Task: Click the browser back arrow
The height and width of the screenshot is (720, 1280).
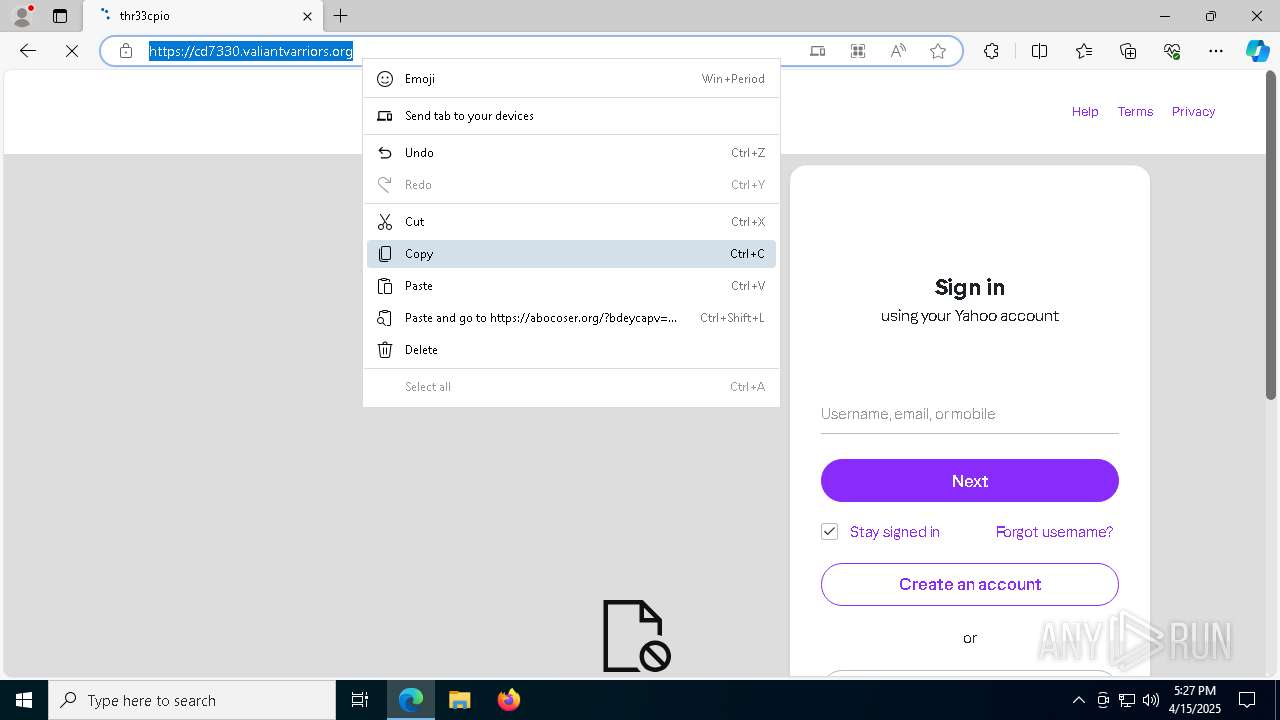Action: [28, 51]
